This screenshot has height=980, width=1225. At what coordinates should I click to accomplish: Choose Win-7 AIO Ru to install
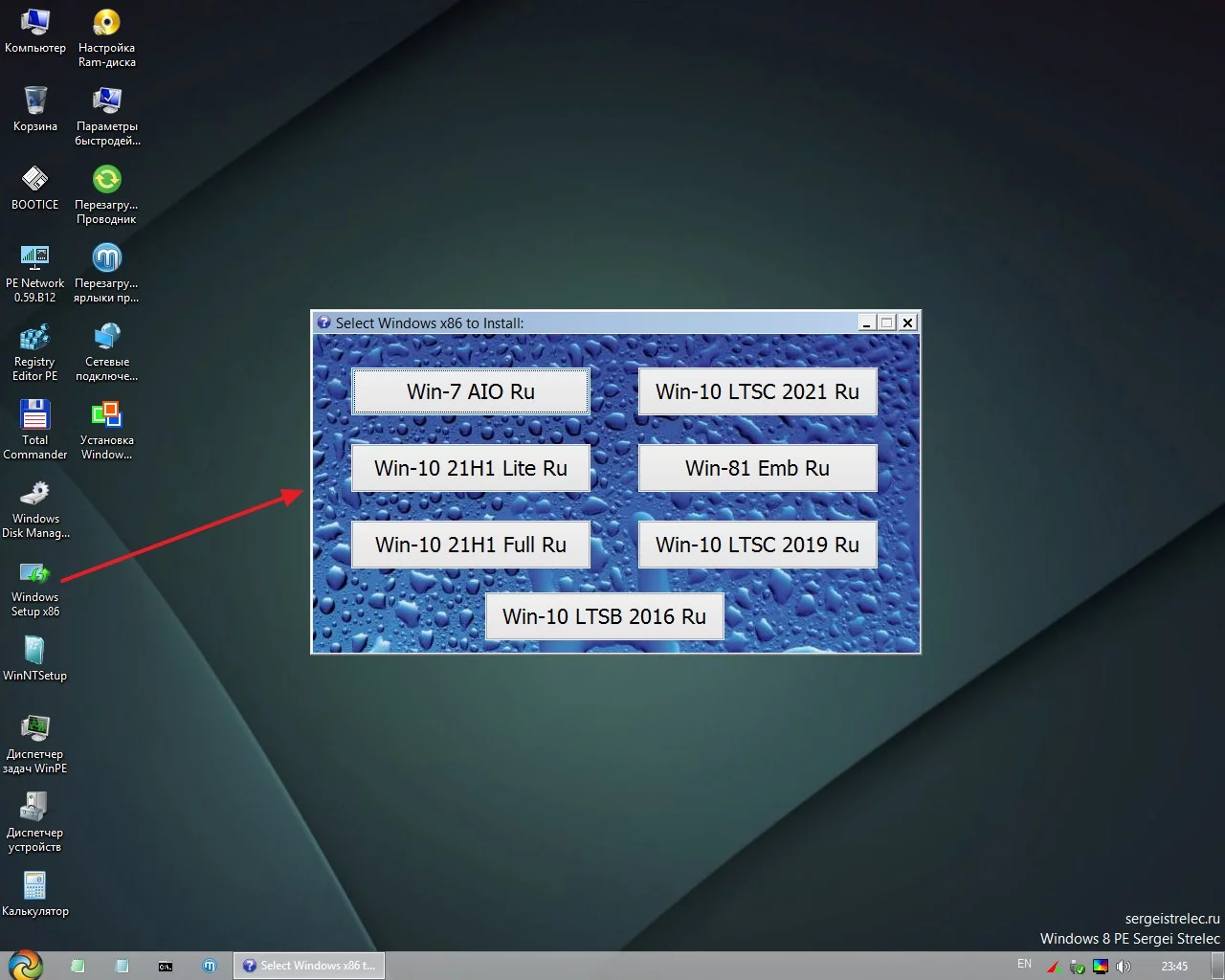(x=471, y=391)
